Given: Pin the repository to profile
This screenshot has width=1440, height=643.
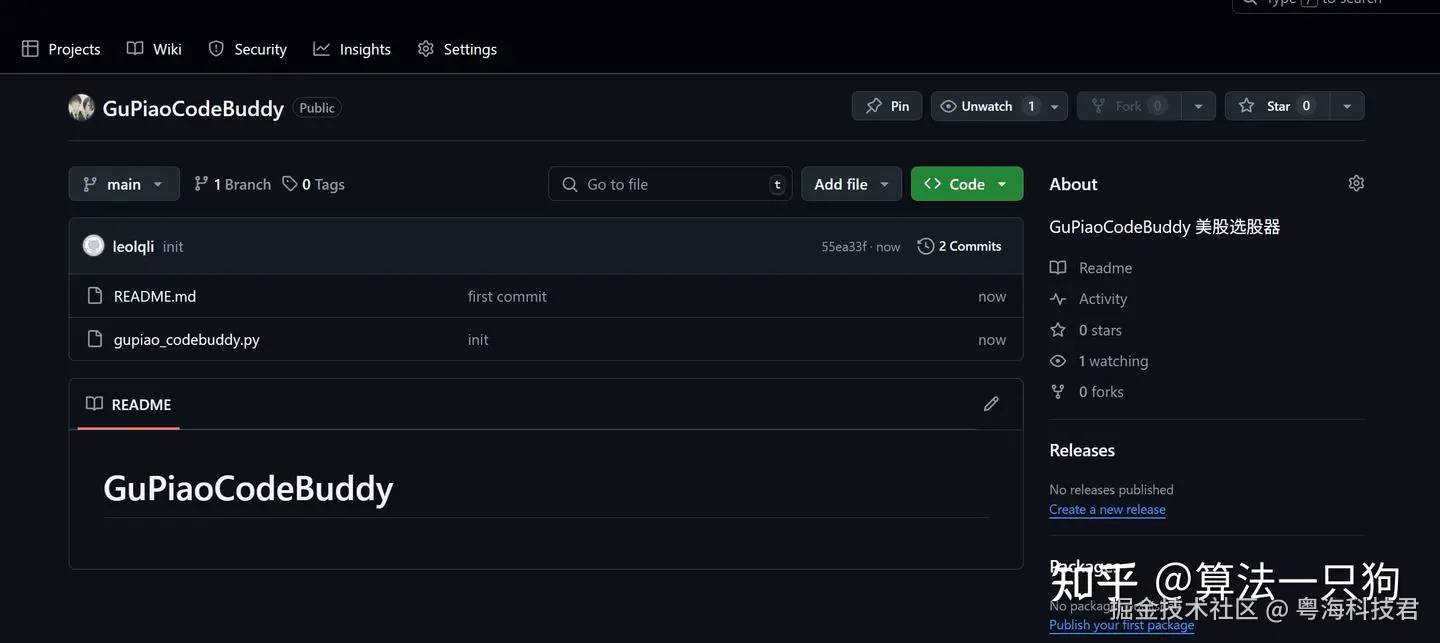Looking at the screenshot, I should pyautogui.click(x=887, y=106).
